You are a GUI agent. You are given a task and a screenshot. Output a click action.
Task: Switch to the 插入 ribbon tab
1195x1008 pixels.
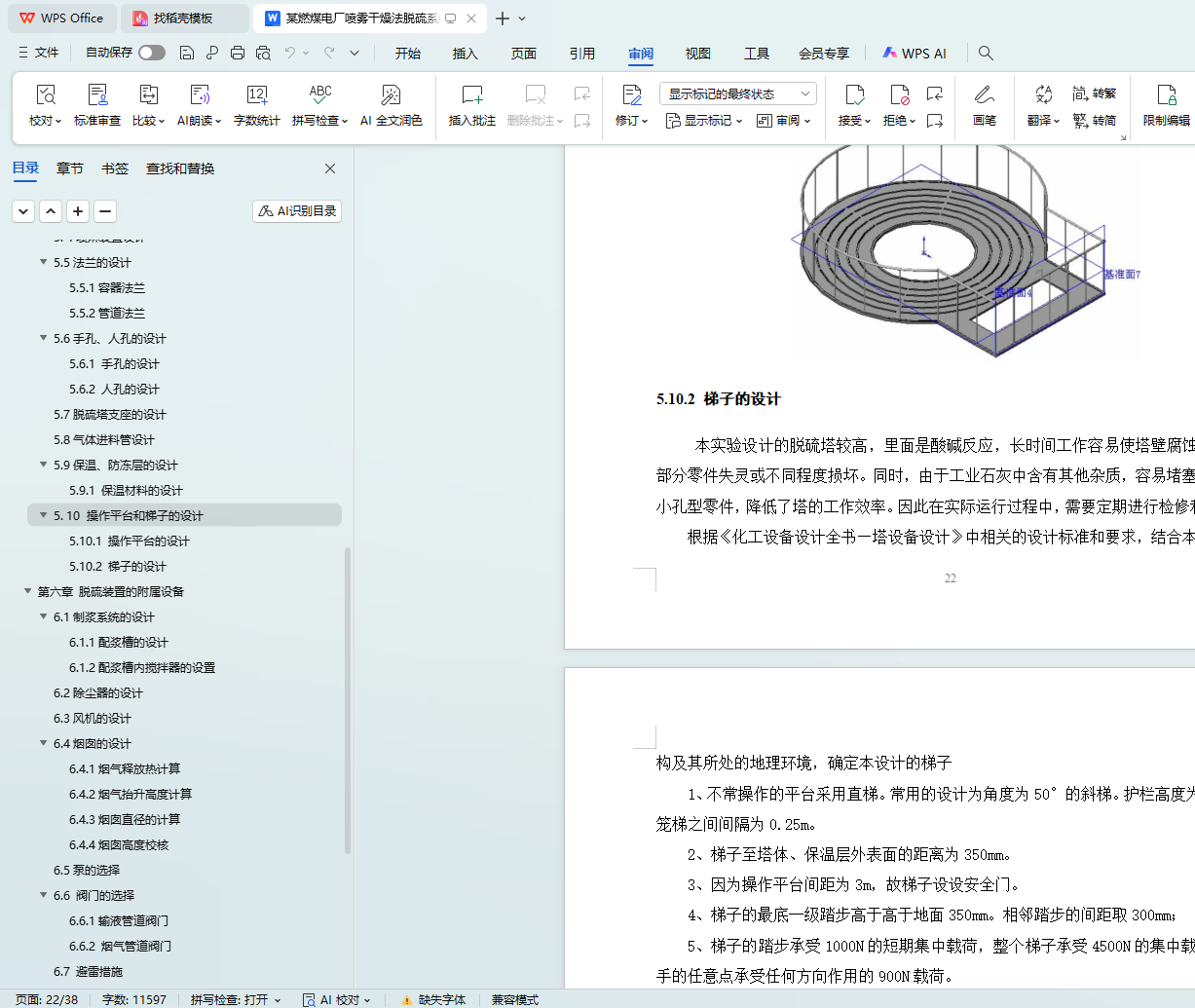pos(465,54)
